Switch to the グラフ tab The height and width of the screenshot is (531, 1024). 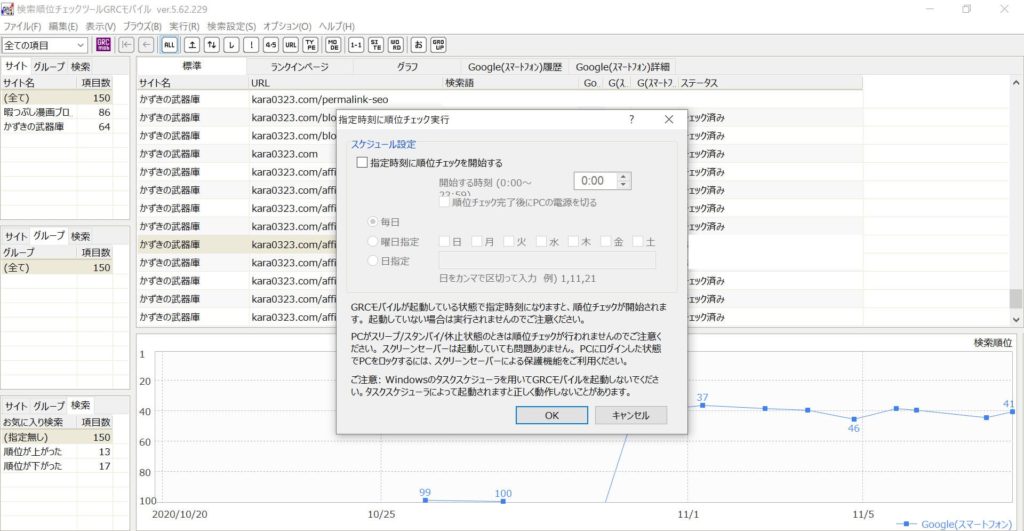tap(407, 67)
